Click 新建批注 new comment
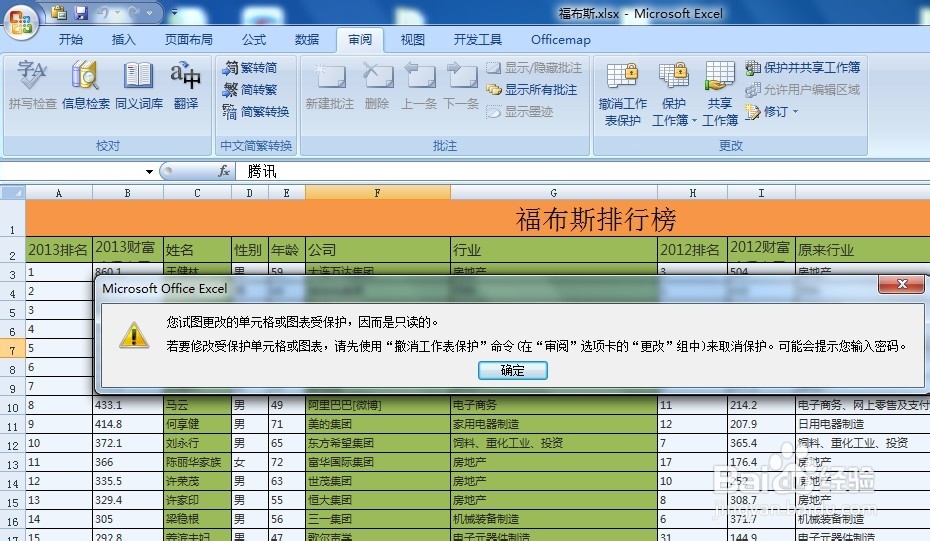Image resolution: width=930 pixels, height=541 pixels. coord(330,85)
